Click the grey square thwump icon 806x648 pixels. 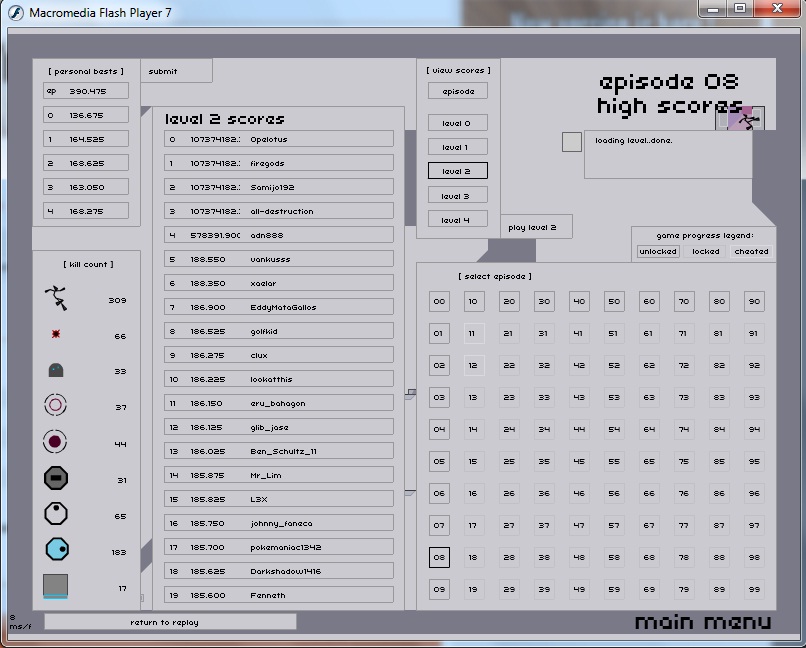click(56, 586)
